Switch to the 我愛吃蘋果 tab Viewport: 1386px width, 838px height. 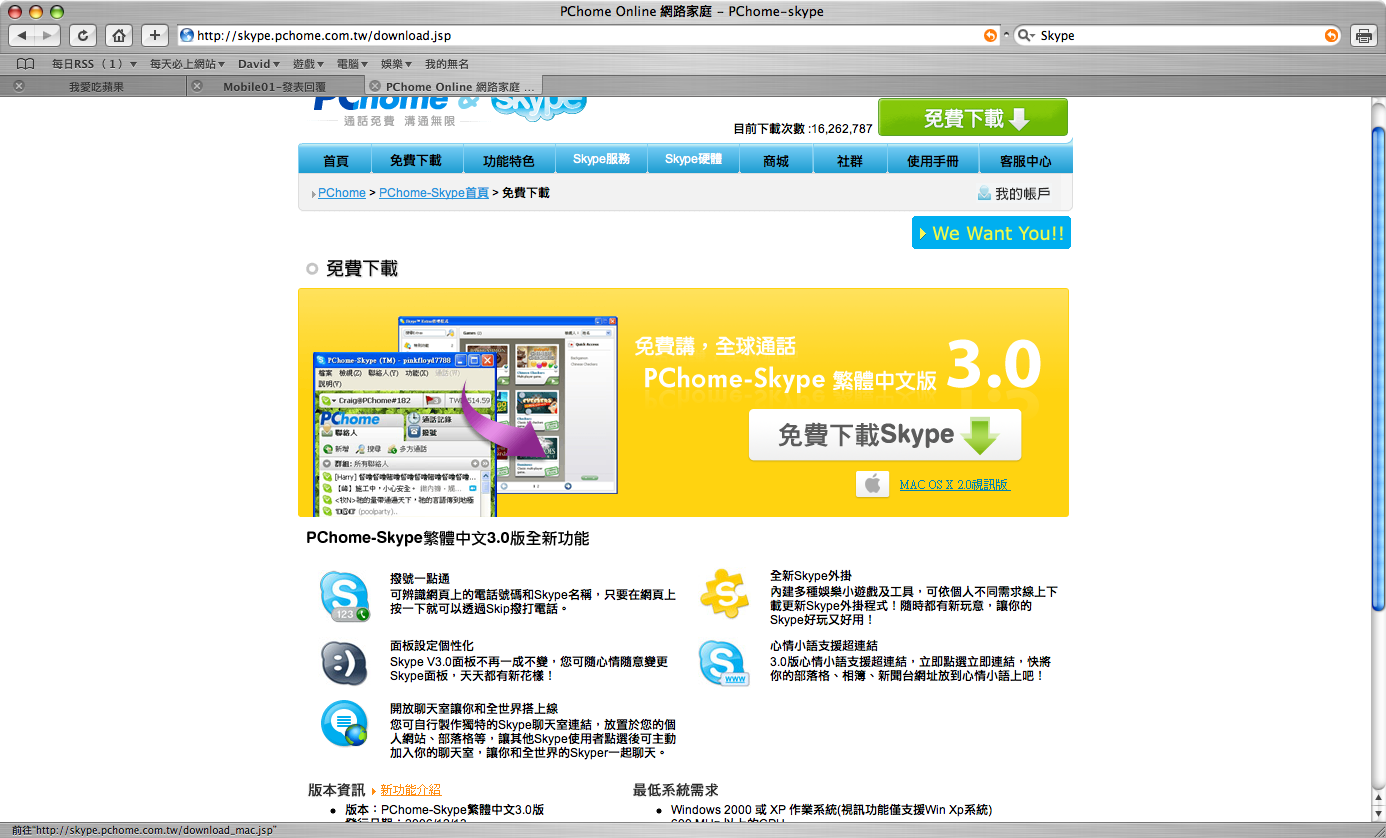coord(96,86)
